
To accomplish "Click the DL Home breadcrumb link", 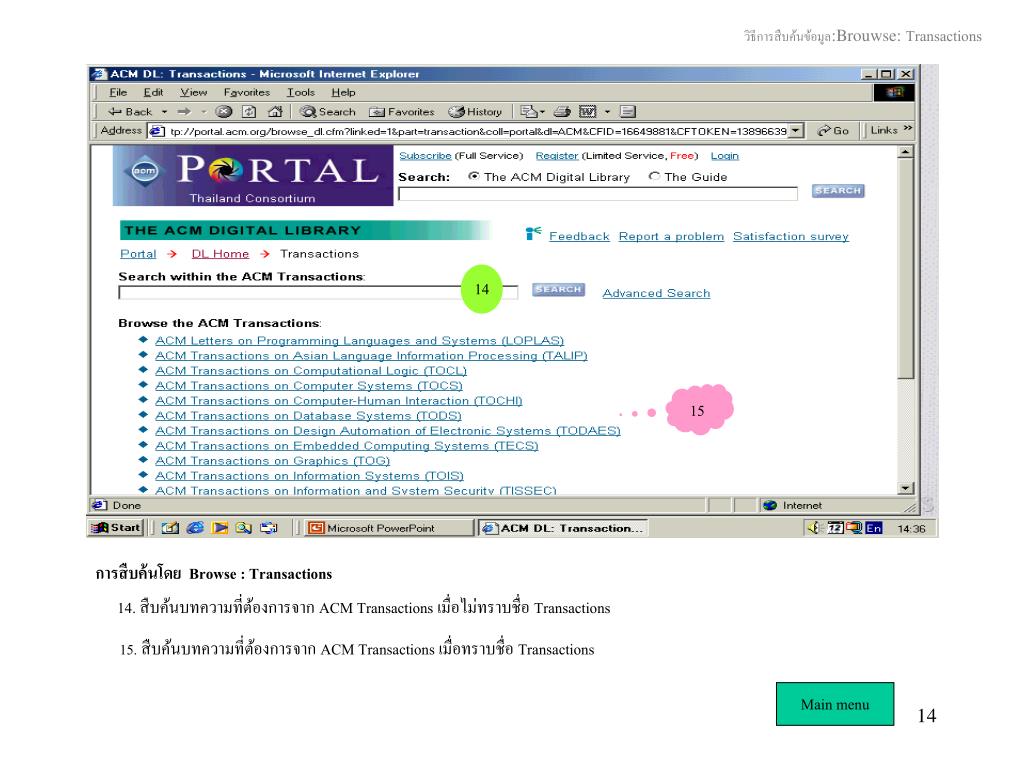I will point(220,253).
